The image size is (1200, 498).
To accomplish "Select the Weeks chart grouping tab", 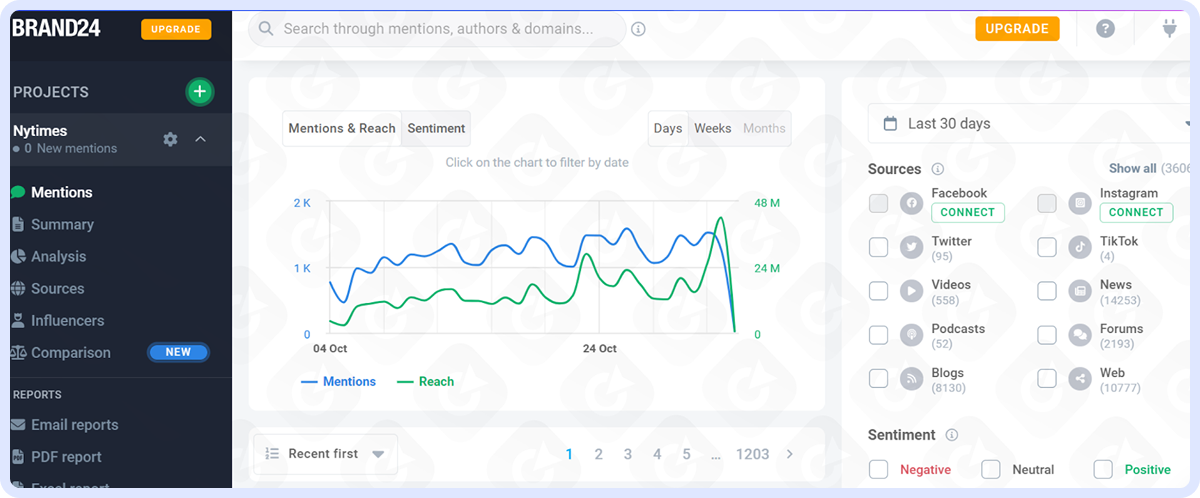I will click(x=712, y=128).
